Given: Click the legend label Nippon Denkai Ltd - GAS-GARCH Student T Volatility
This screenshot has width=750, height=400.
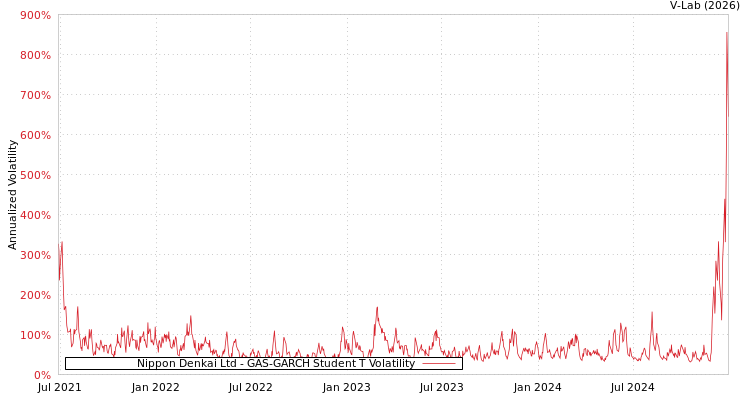Looking at the screenshot, I should point(276,363).
